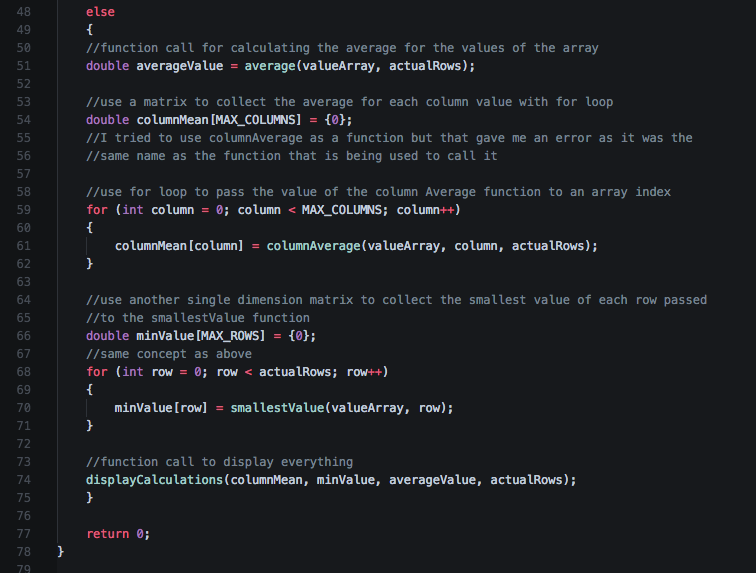Click 'MAX_ROWS' in minValue declaration
The width and height of the screenshot is (756, 573).
point(230,336)
